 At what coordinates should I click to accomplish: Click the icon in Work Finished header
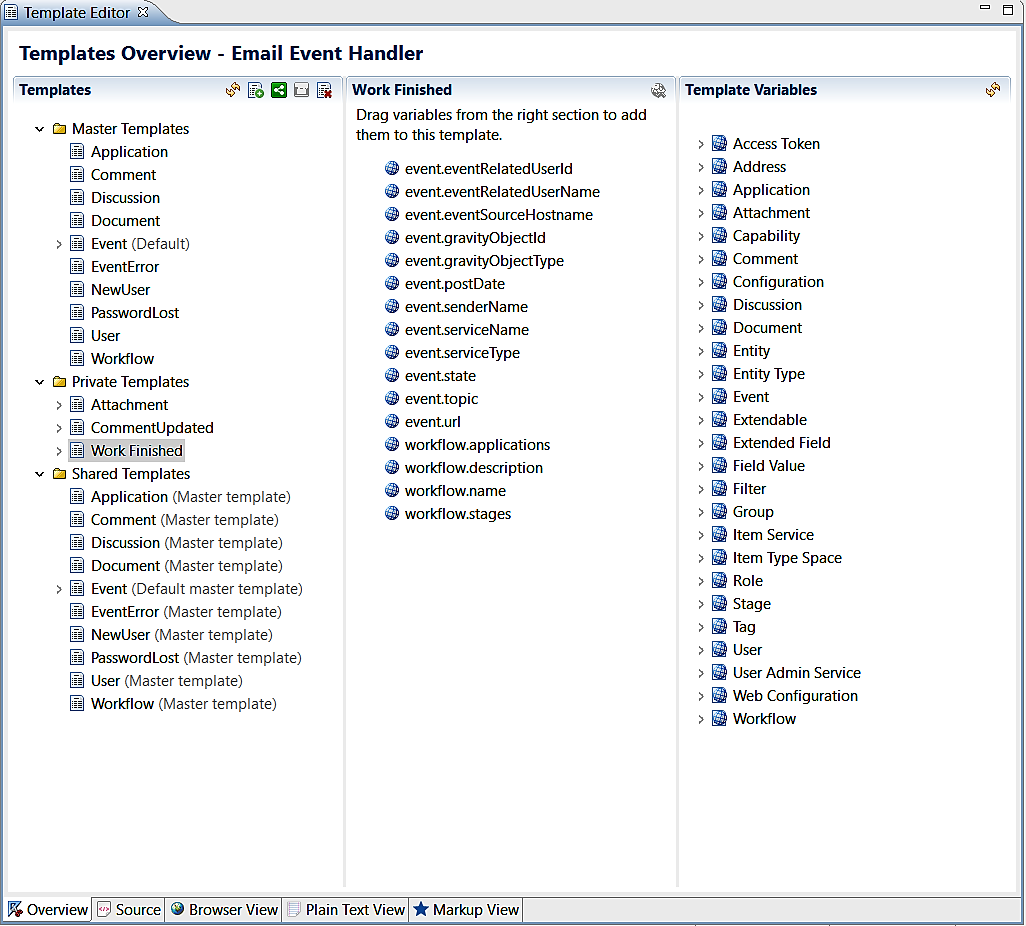tap(658, 90)
